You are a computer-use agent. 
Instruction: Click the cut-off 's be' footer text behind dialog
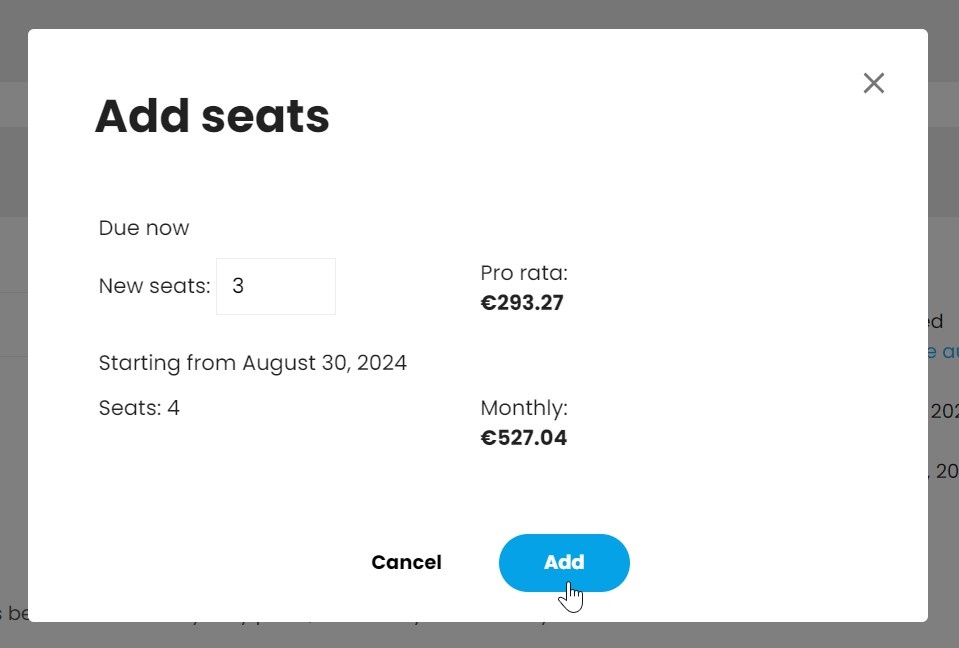[x=13, y=613]
